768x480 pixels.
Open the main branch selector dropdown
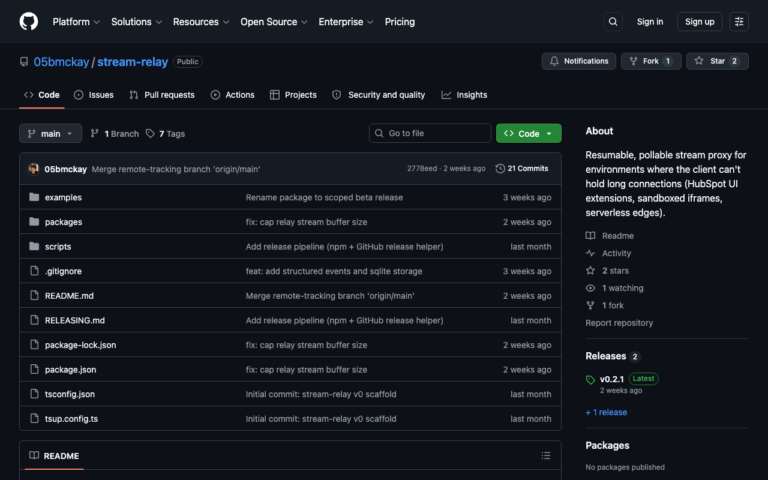tap(50, 133)
